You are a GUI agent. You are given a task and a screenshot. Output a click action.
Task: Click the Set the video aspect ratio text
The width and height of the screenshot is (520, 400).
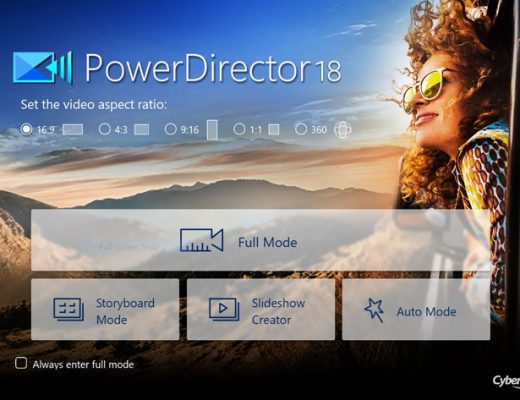click(94, 105)
